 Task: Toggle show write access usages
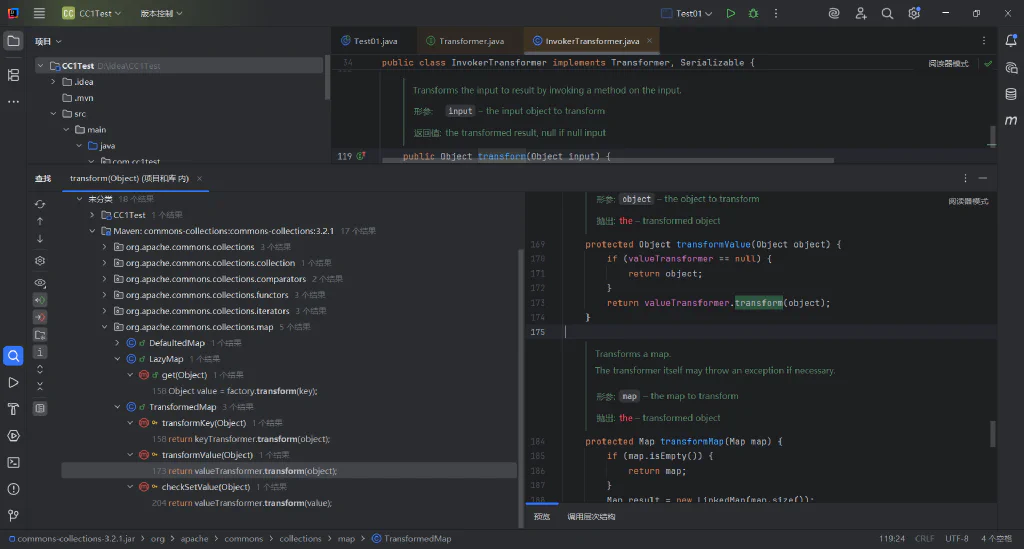tap(40, 317)
